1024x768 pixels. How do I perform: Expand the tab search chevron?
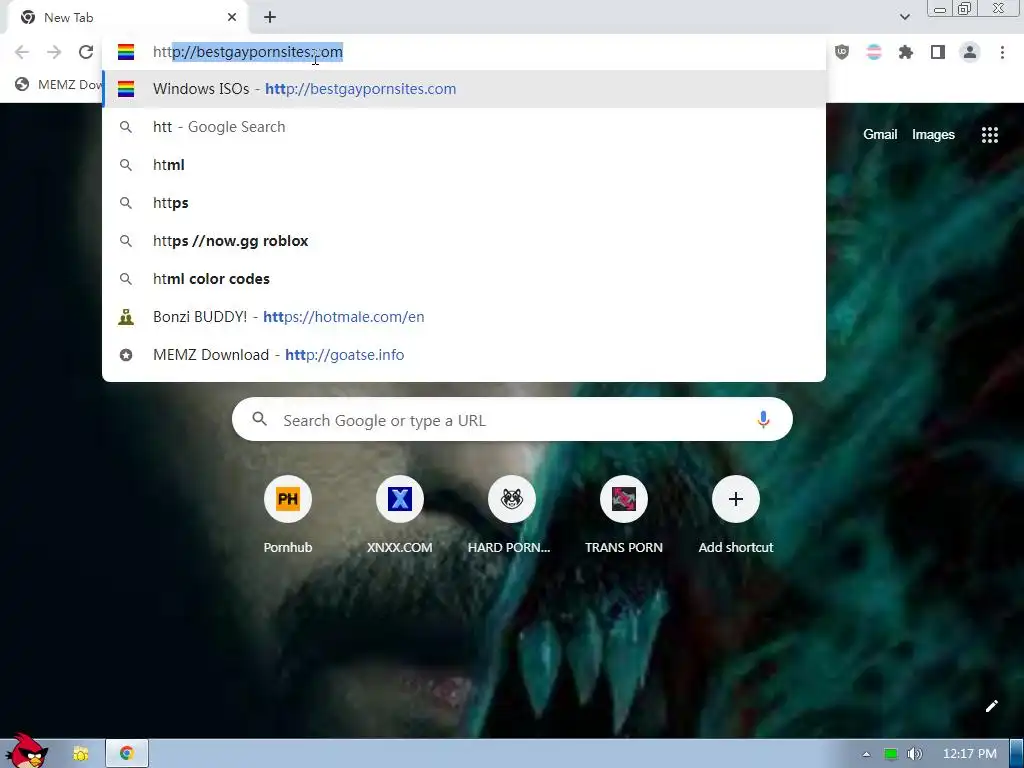pos(904,17)
